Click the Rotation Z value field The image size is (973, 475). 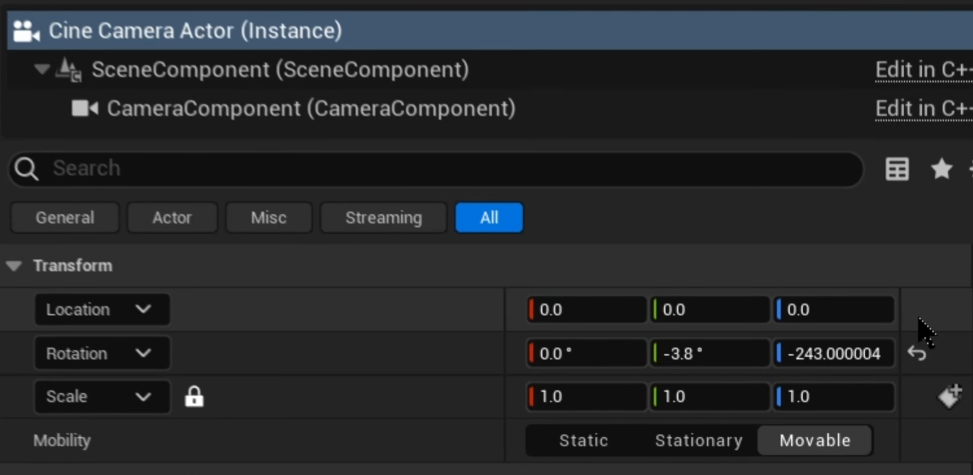tap(833, 353)
